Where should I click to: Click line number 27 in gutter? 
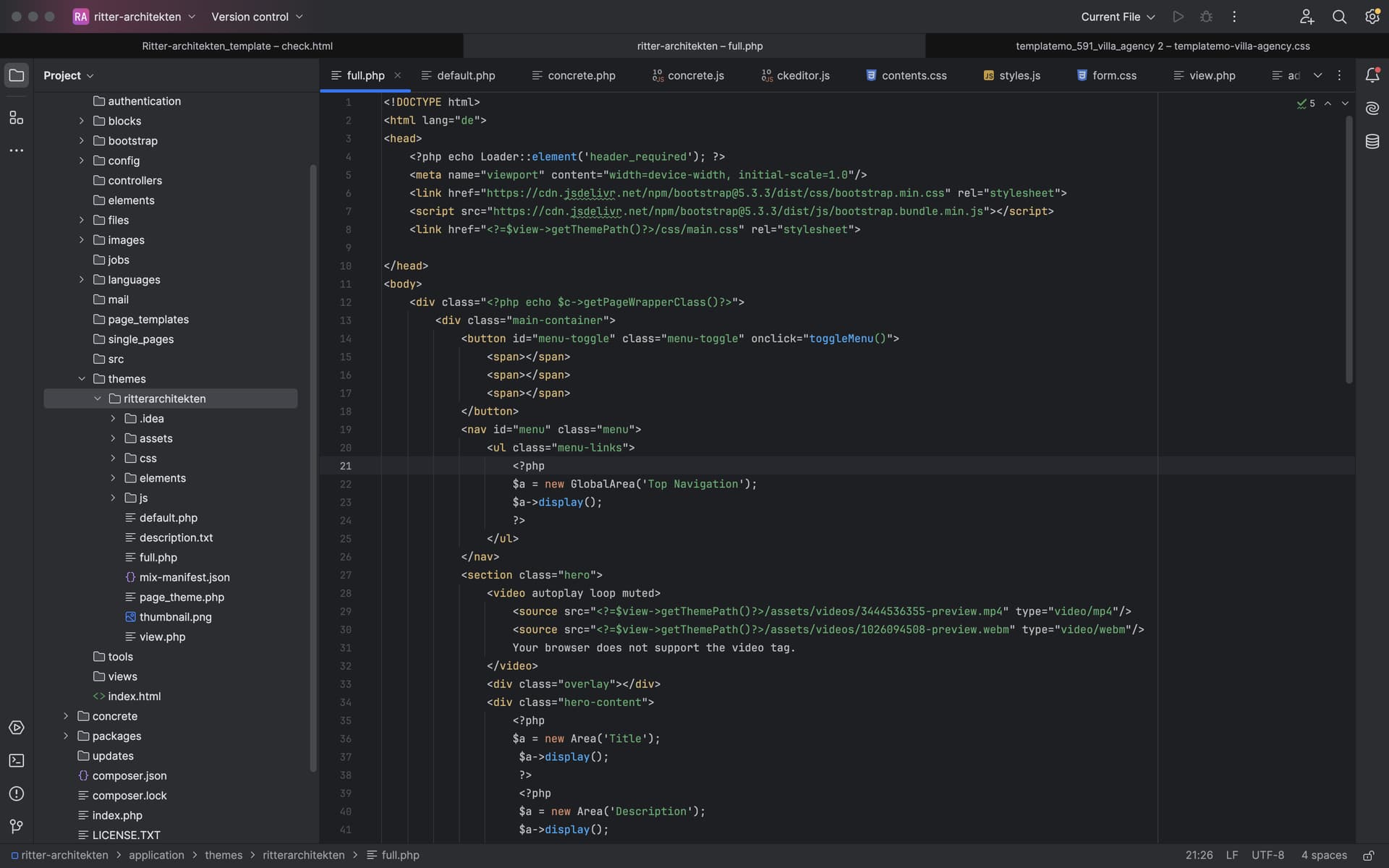[346, 575]
